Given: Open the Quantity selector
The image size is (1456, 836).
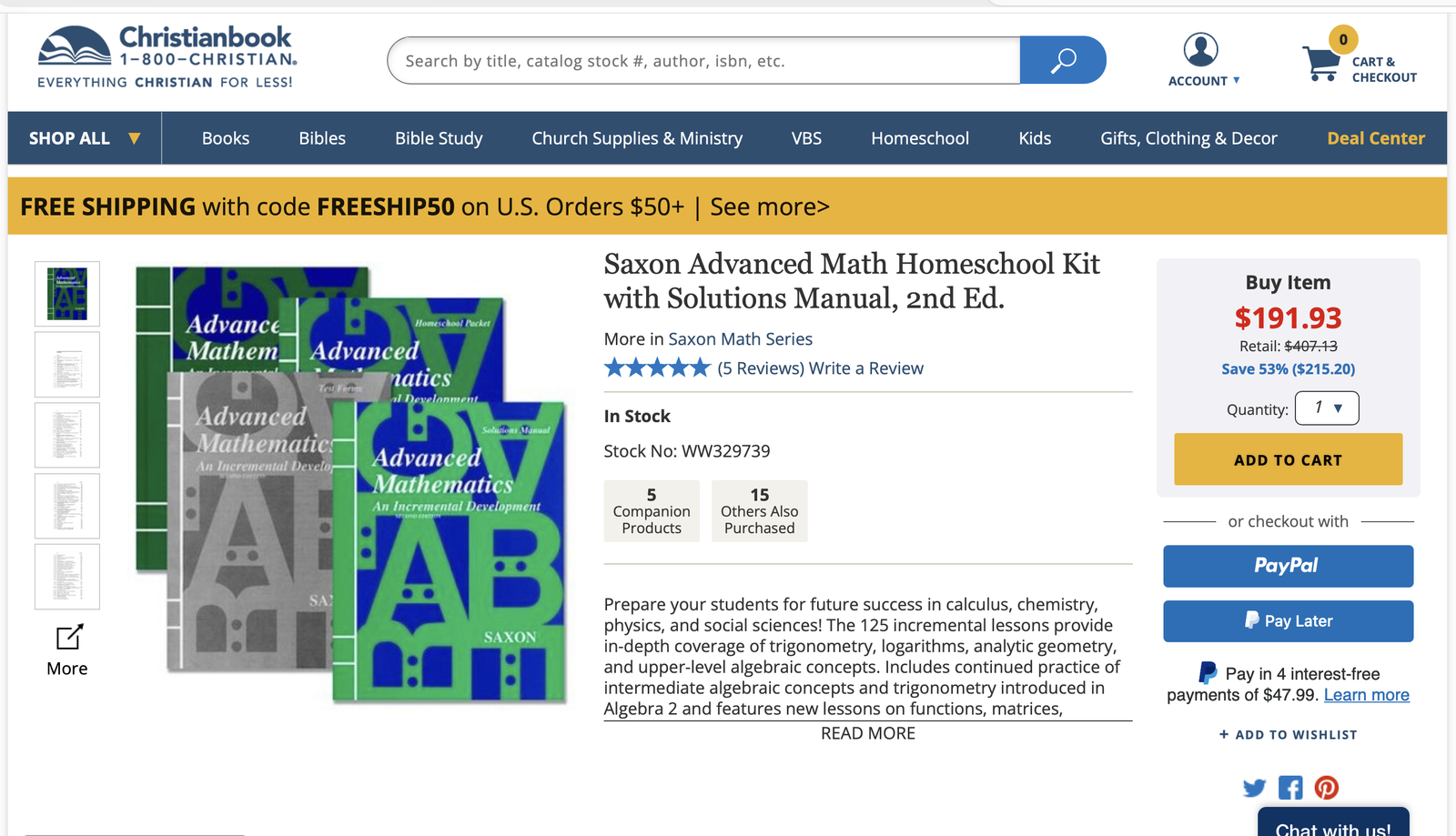Looking at the screenshot, I should click(x=1327, y=408).
